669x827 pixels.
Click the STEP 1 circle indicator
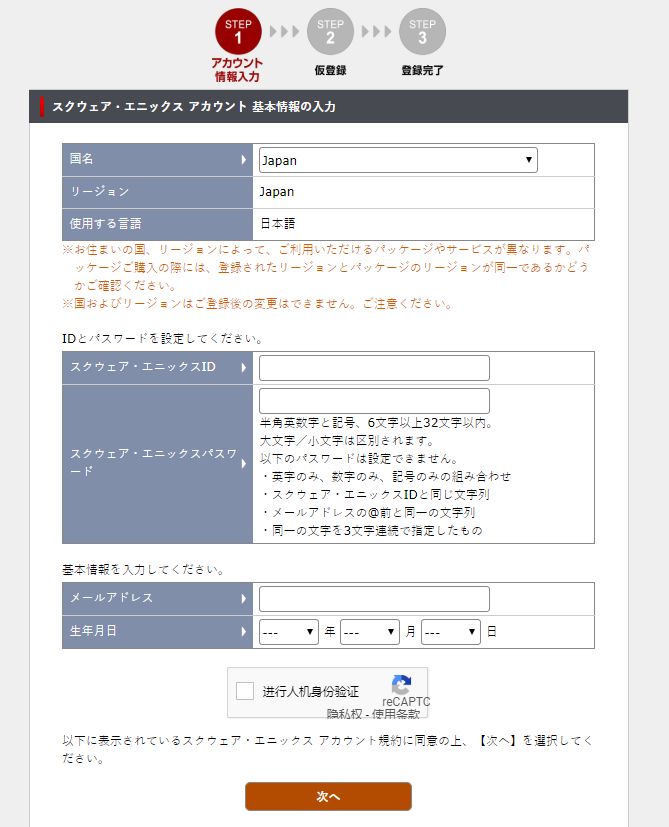pos(238,32)
